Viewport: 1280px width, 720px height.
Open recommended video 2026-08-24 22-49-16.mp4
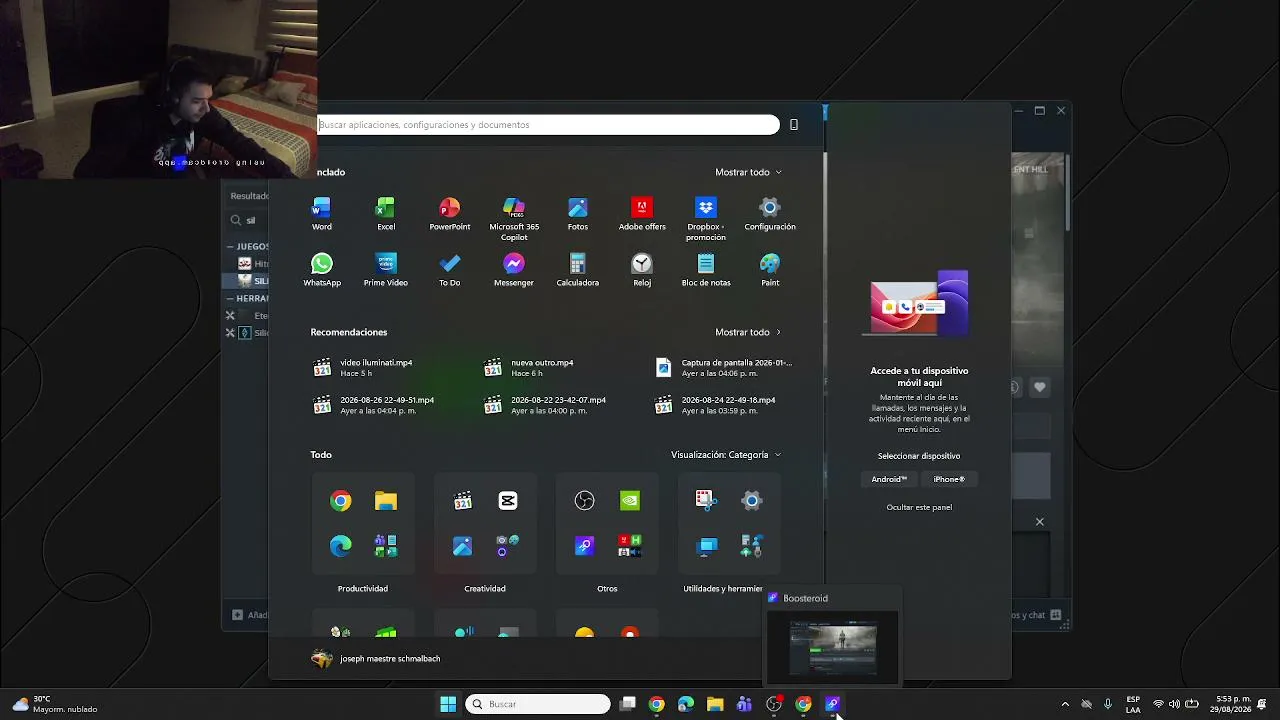coord(716,405)
